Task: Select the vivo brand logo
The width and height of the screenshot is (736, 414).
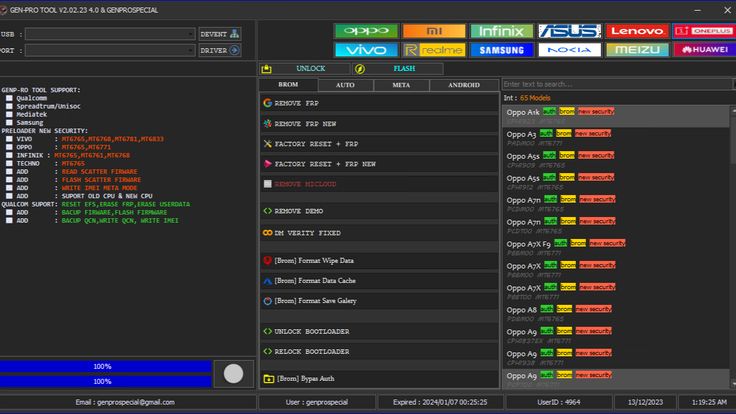Action: click(367, 50)
